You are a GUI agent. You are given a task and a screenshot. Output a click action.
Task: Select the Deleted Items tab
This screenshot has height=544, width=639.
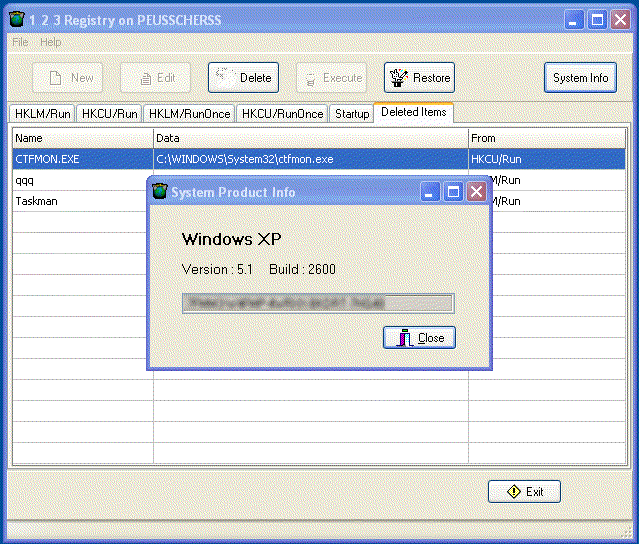tap(414, 112)
